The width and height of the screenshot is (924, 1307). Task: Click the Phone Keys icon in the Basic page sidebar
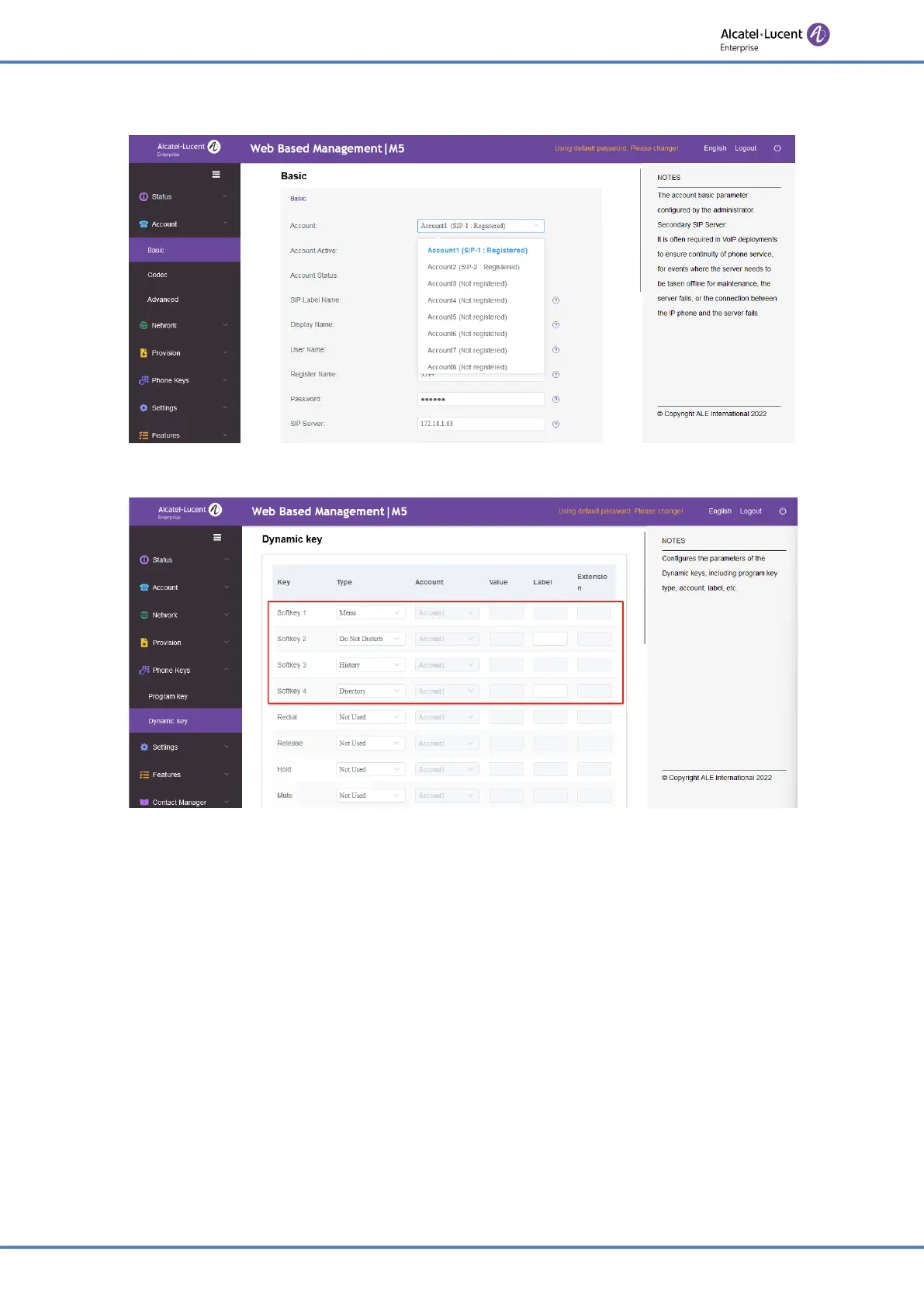(x=144, y=380)
